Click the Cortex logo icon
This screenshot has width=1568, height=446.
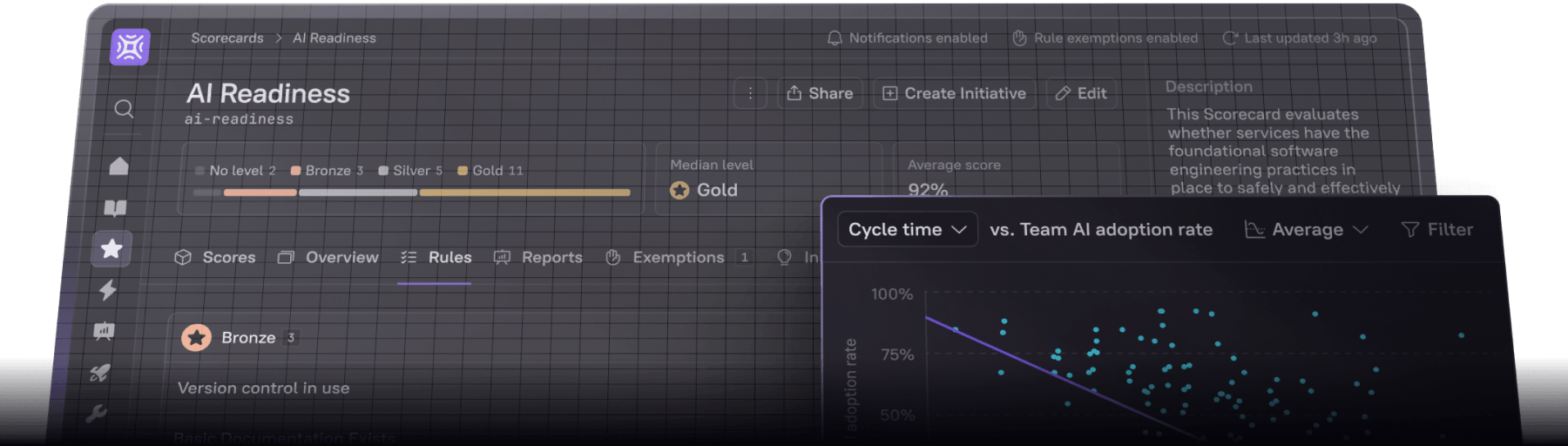[130, 46]
